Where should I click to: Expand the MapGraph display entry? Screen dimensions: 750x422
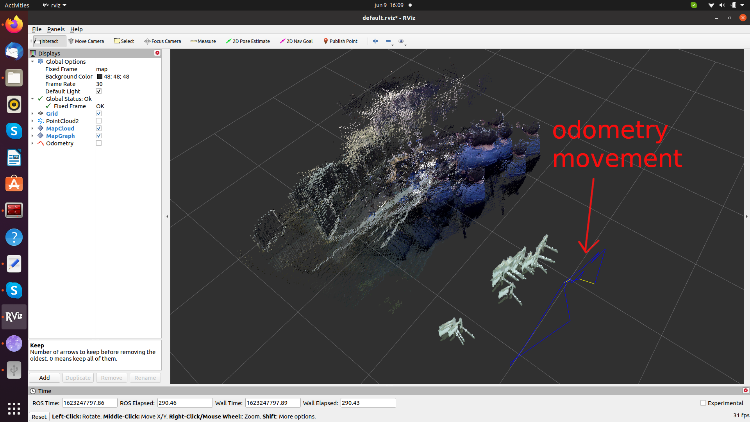(33, 136)
